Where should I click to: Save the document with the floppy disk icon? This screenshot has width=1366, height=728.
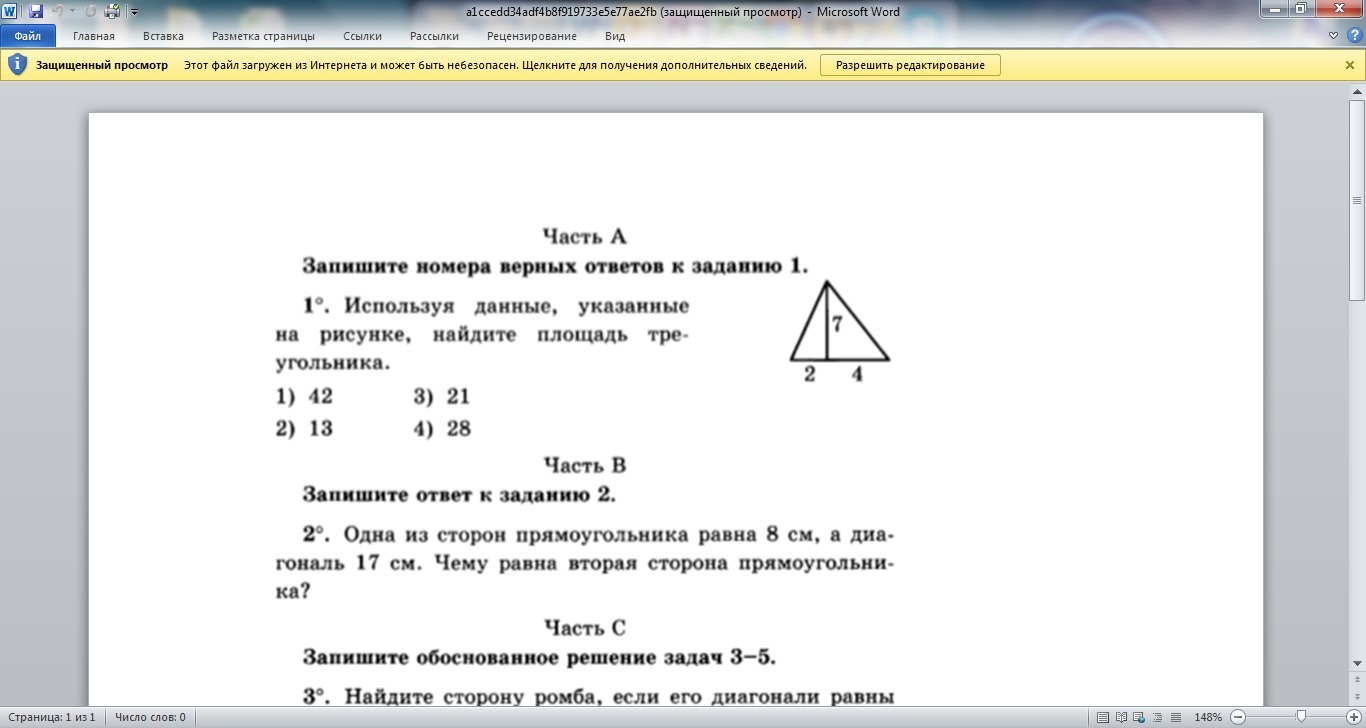pyautogui.click(x=36, y=12)
